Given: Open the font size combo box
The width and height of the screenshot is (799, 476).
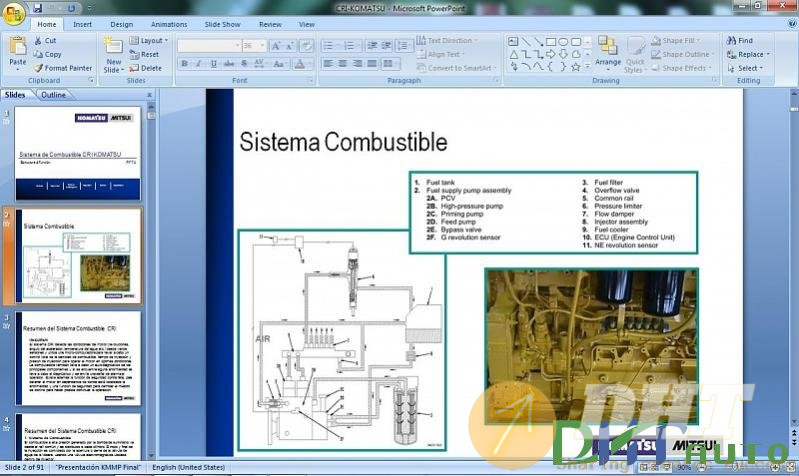Looking at the screenshot, I should tap(253, 46).
